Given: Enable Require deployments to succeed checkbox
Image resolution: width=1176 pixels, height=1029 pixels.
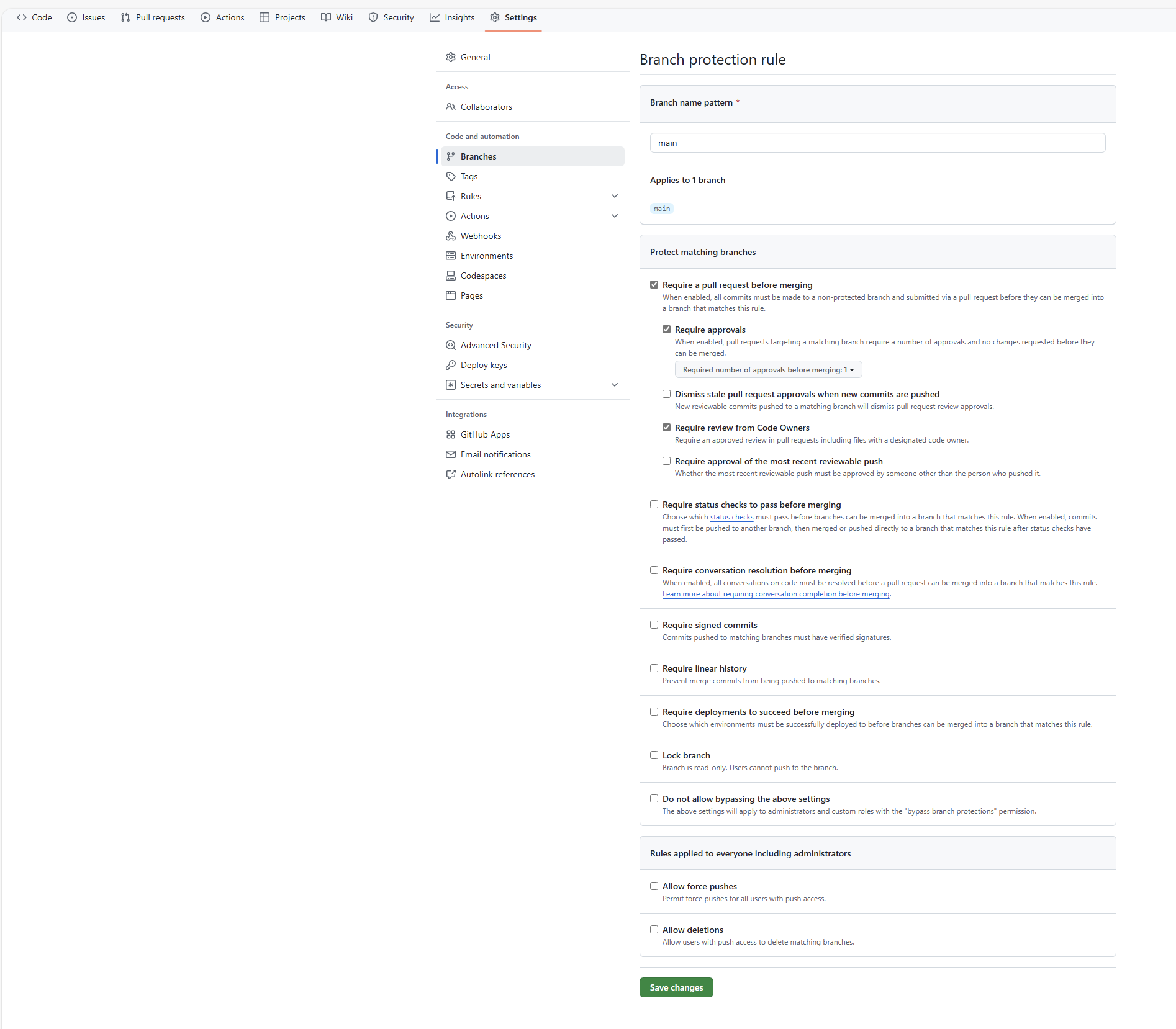Looking at the screenshot, I should [654, 712].
